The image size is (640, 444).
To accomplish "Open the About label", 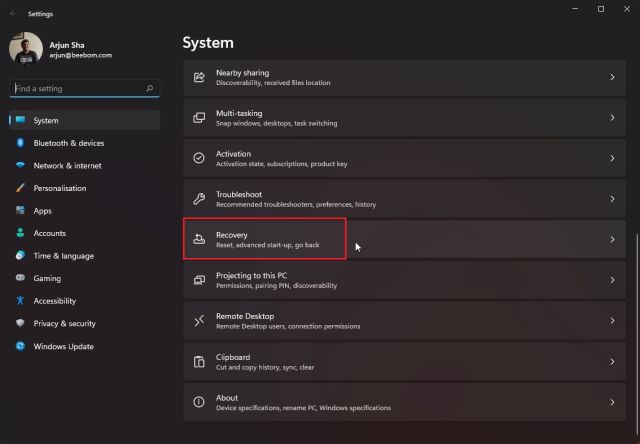I will [x=227, y=397].
